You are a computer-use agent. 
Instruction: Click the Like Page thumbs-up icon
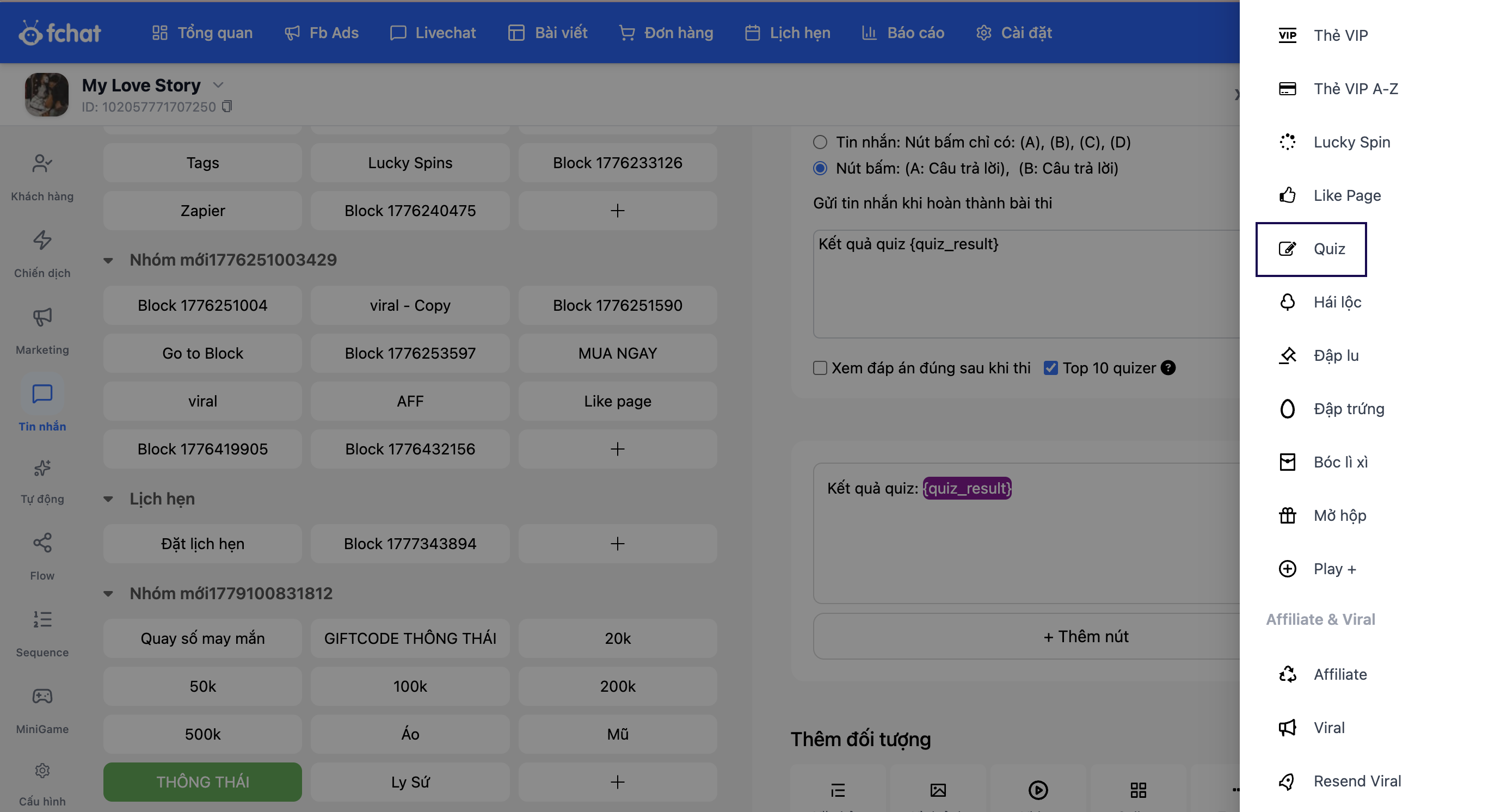[1287, 195]
